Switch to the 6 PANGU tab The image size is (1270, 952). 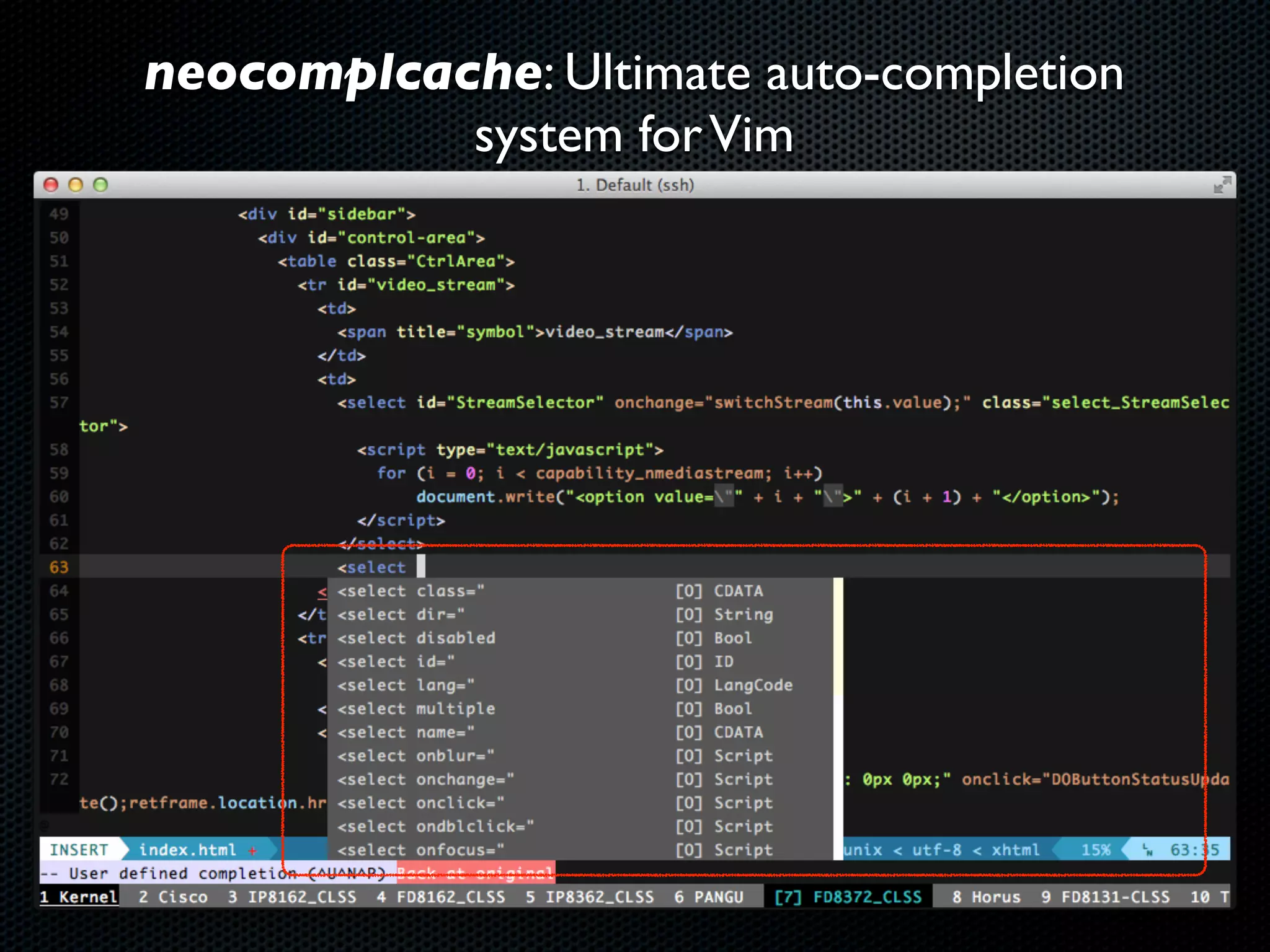[x=709, y=897]
